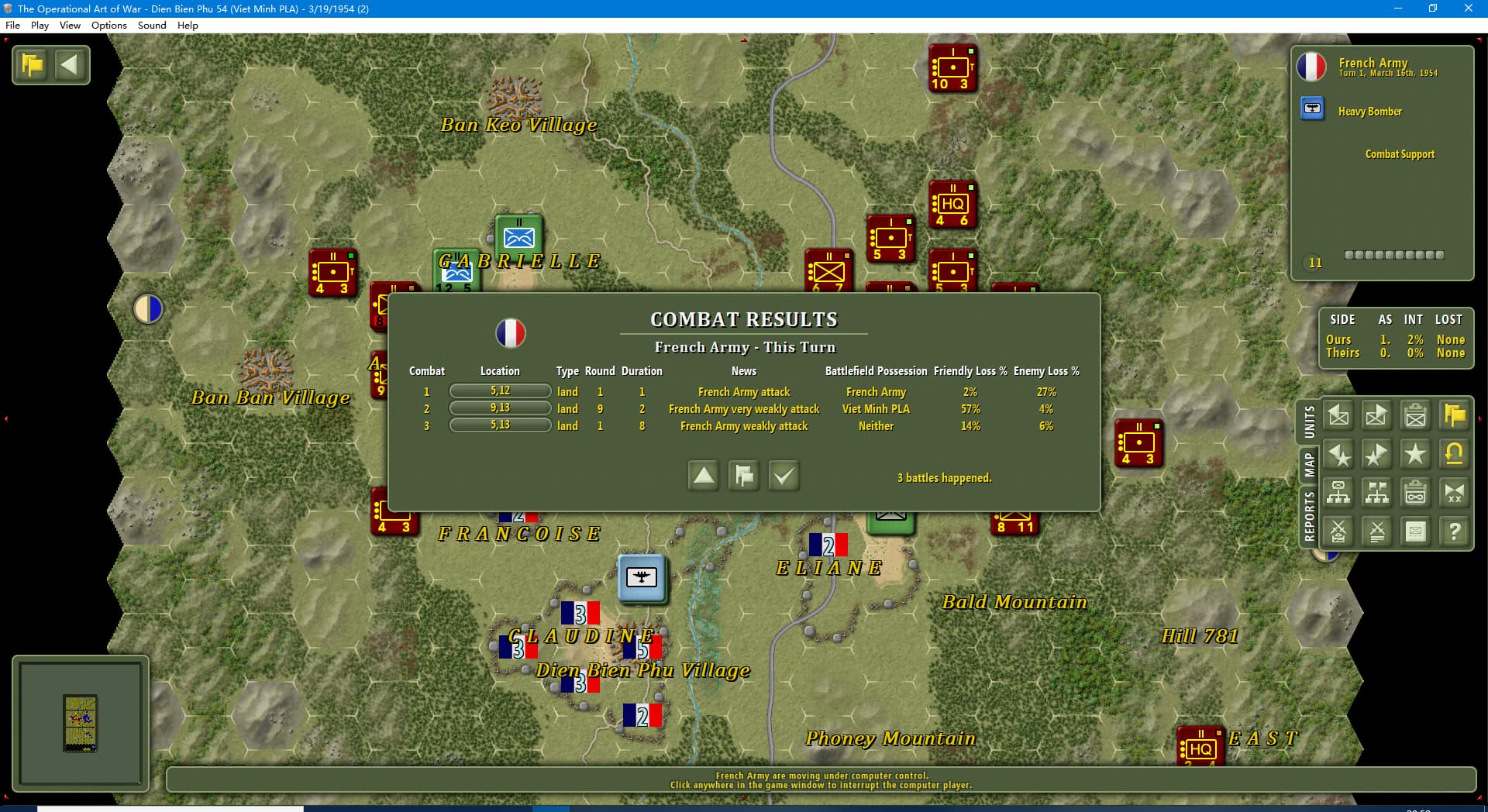
Task: Click the unit strength bar in the info panel
Action: tap(1394, 255)
